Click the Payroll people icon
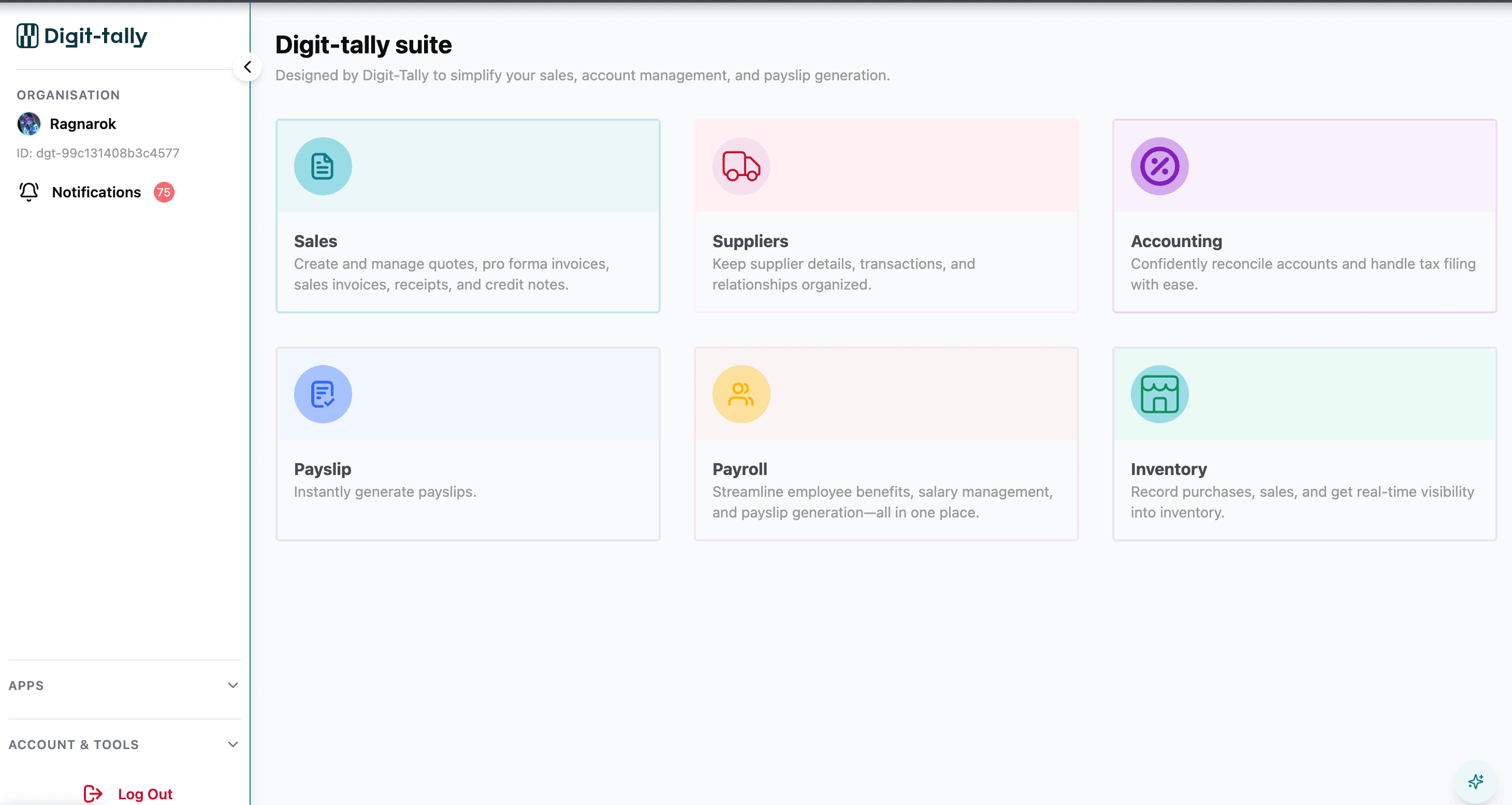This screenshot has width=1512, height=805. click(741, 394)
